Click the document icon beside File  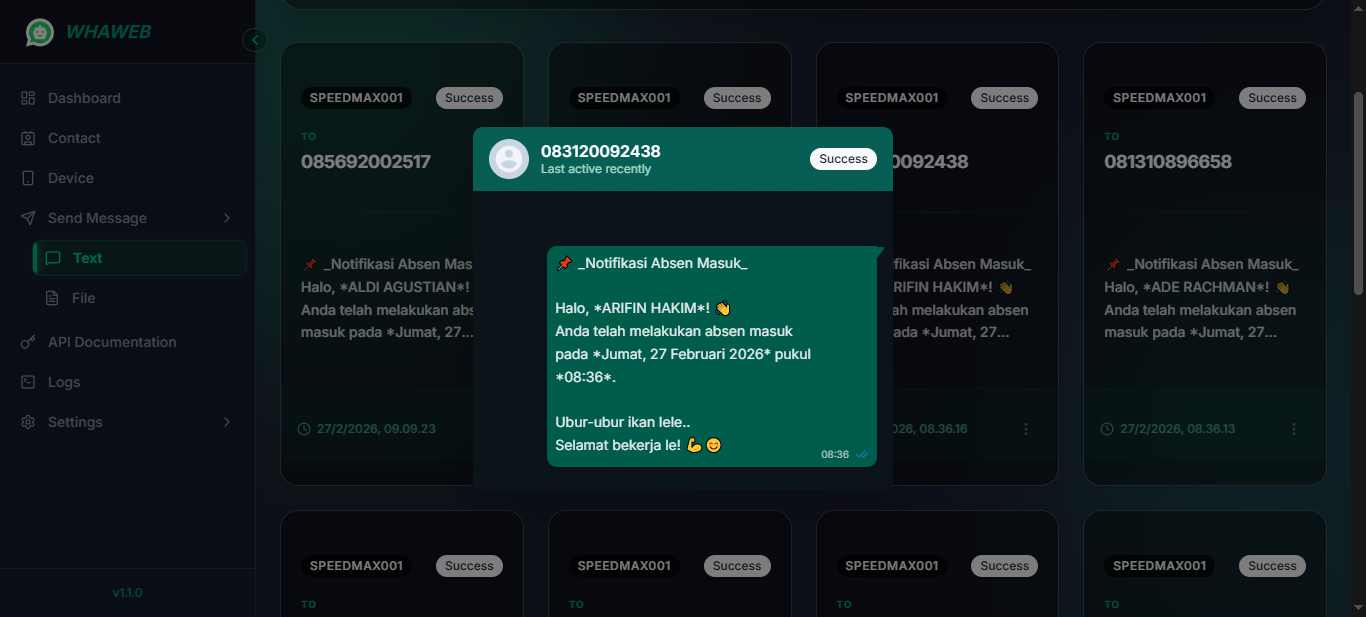pyautogui.click(x=53, y=298)
